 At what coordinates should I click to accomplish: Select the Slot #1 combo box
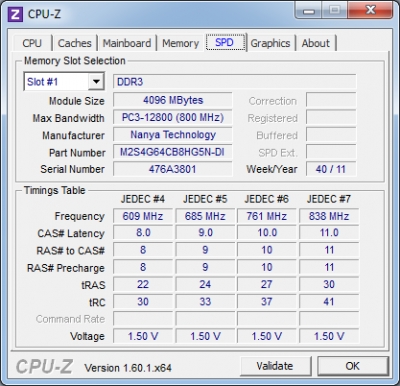(x=64, y=82)
